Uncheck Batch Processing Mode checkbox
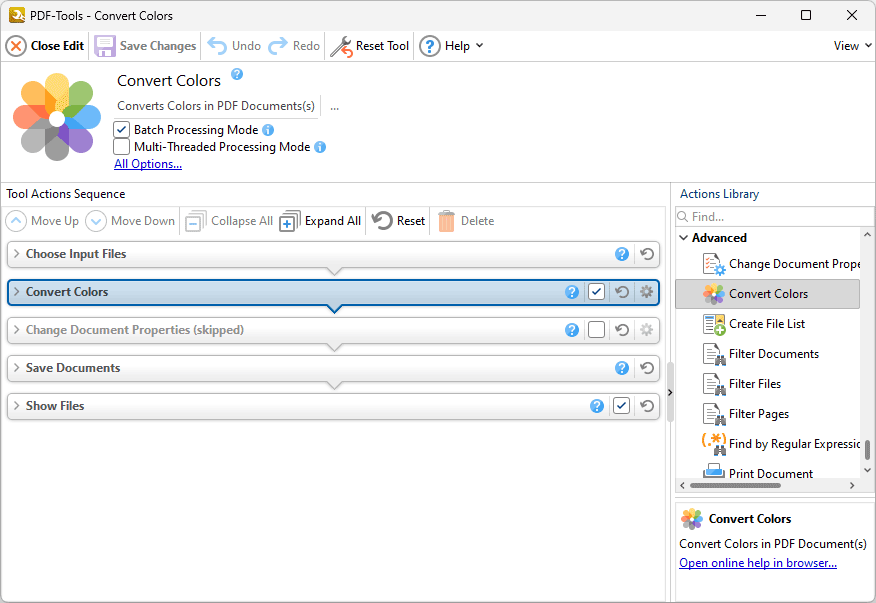The height and width of the screenshot is (603, 876). 121,130
